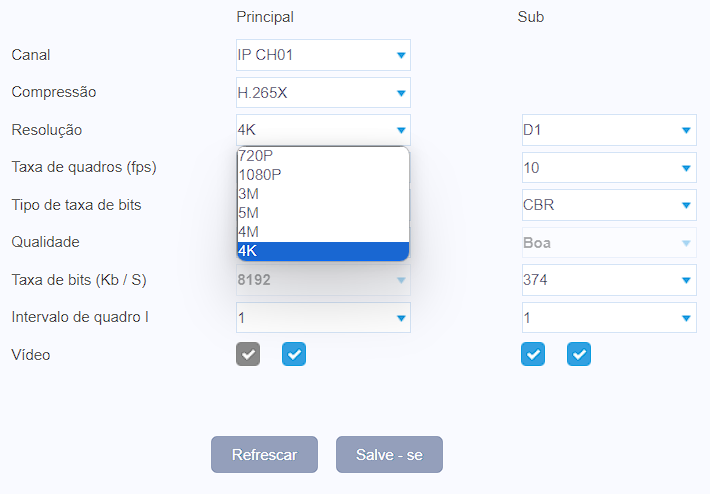The height and width of the screenshot is (494, 710).
Task: Expand the Sub frame rate 10 dropdown
Action: point(609,168)
